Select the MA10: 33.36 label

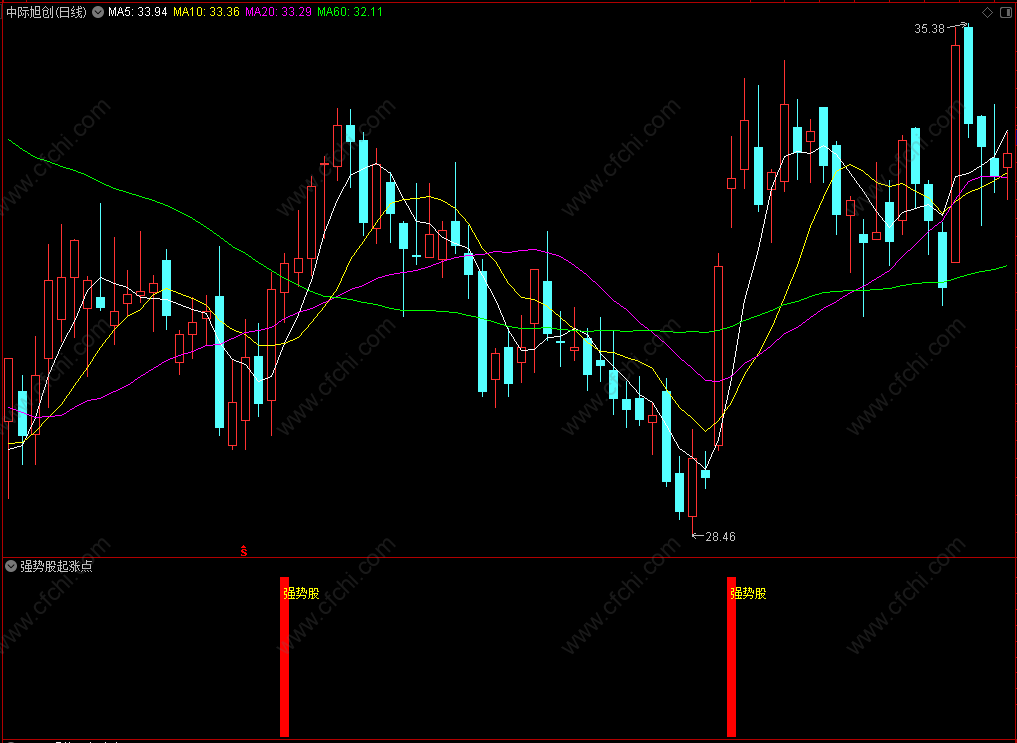[206, 12]
